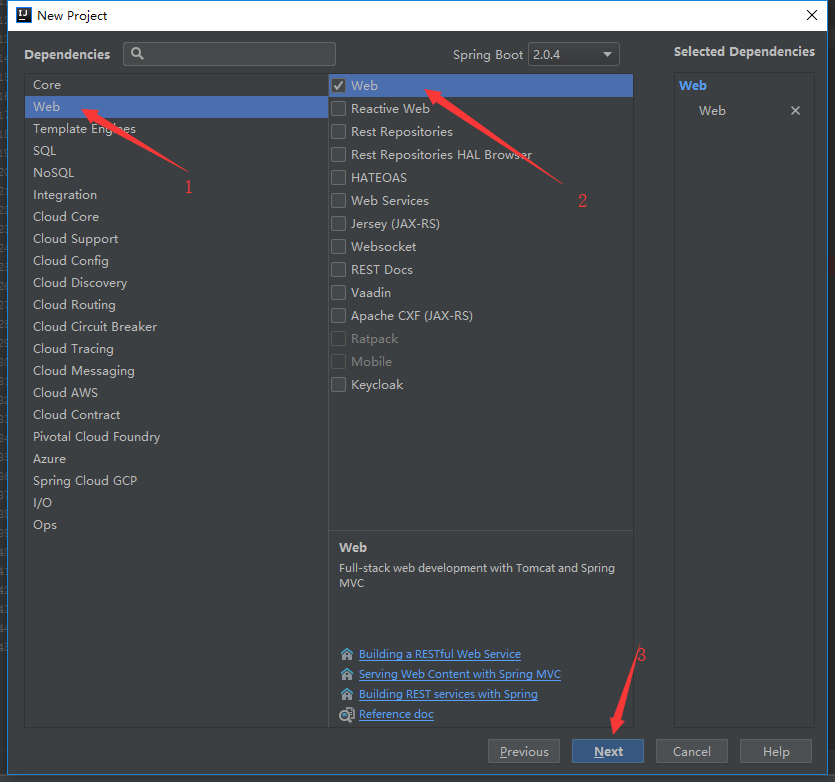The height and width of the screenshot is (782, 835).
Task: Click the home icon beside Building a RESTful Web Service
Action: pyautogui.click(x=347, y=654)
